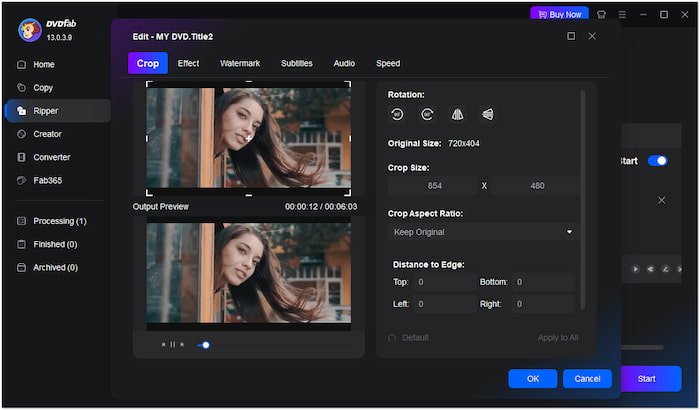Open the Ripper module in sidebar
700x410 pixels.
pos(47,111)
